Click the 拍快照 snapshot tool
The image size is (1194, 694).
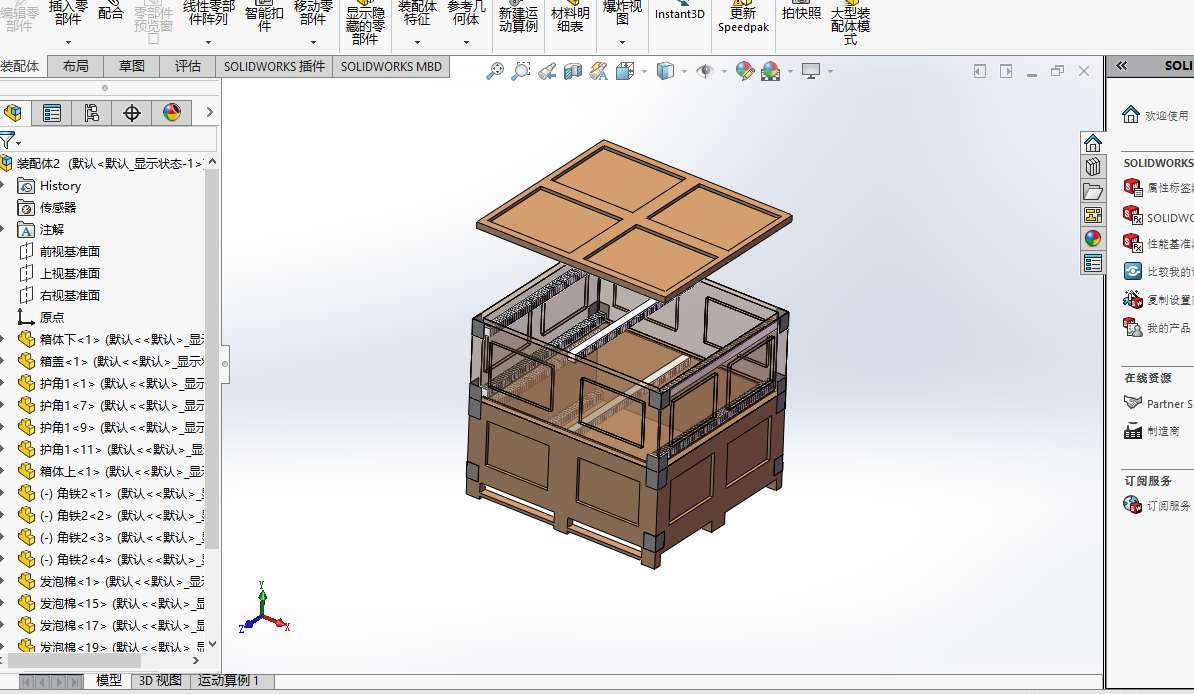pyautogui.click(x=801, y=11)
